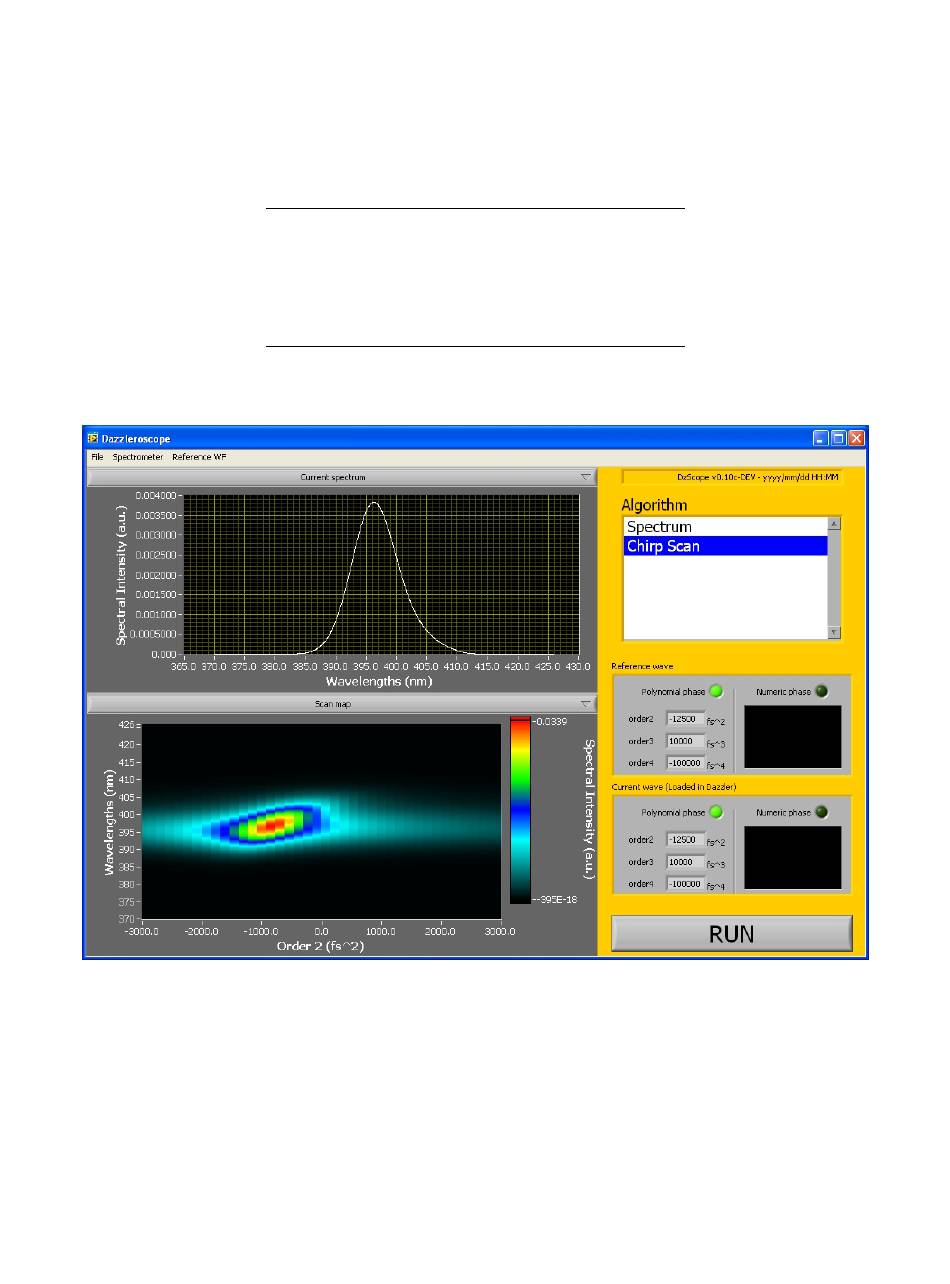
Task: Click the Reference wave section label
Action: coord(642,666)
